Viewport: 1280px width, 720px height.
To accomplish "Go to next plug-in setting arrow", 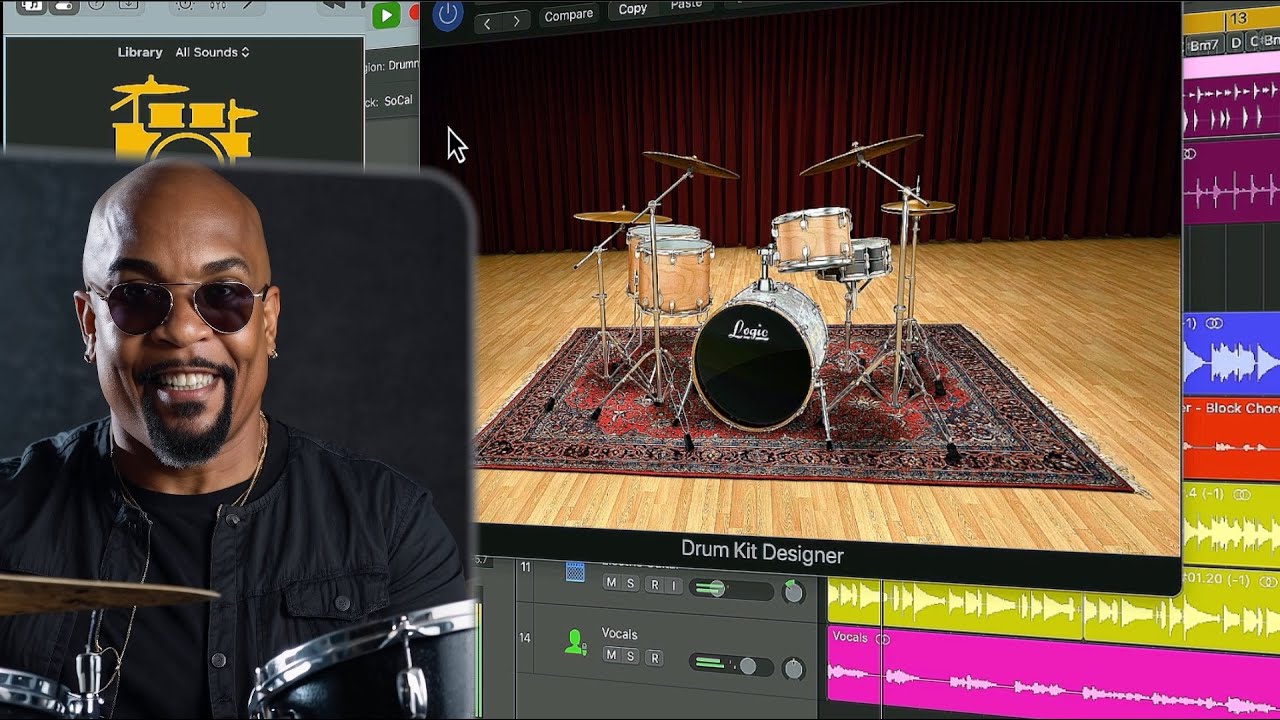I will point(516,21).
